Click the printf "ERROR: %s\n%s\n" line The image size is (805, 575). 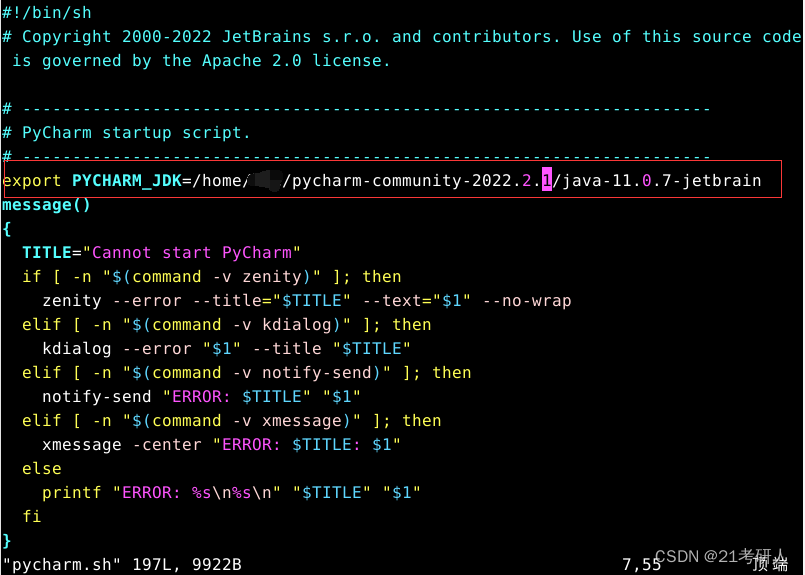(231, 492)
